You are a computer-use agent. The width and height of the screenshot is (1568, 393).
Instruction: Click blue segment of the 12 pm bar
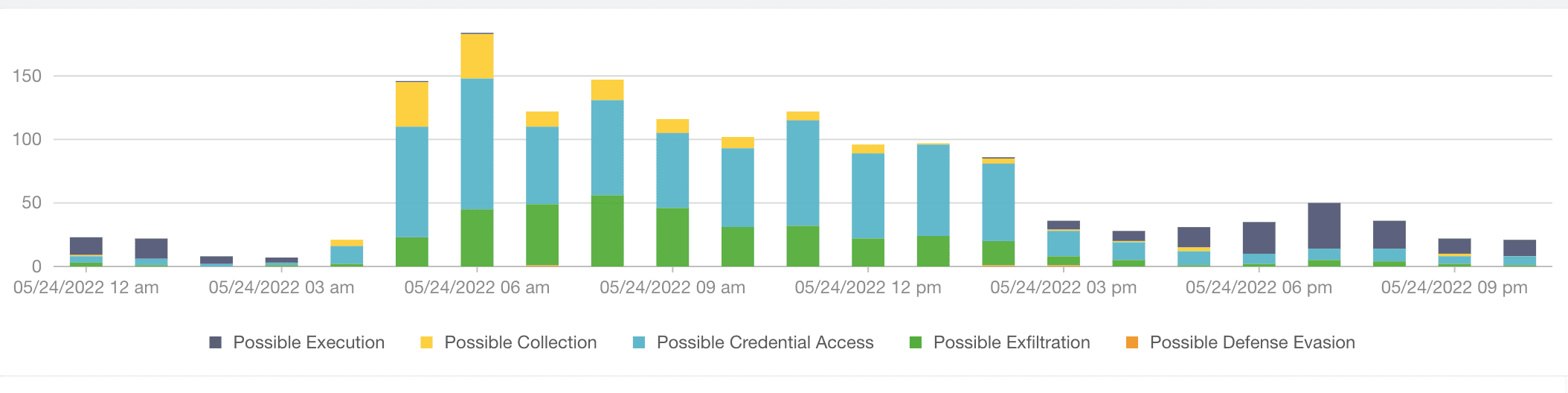pos(868,195)
